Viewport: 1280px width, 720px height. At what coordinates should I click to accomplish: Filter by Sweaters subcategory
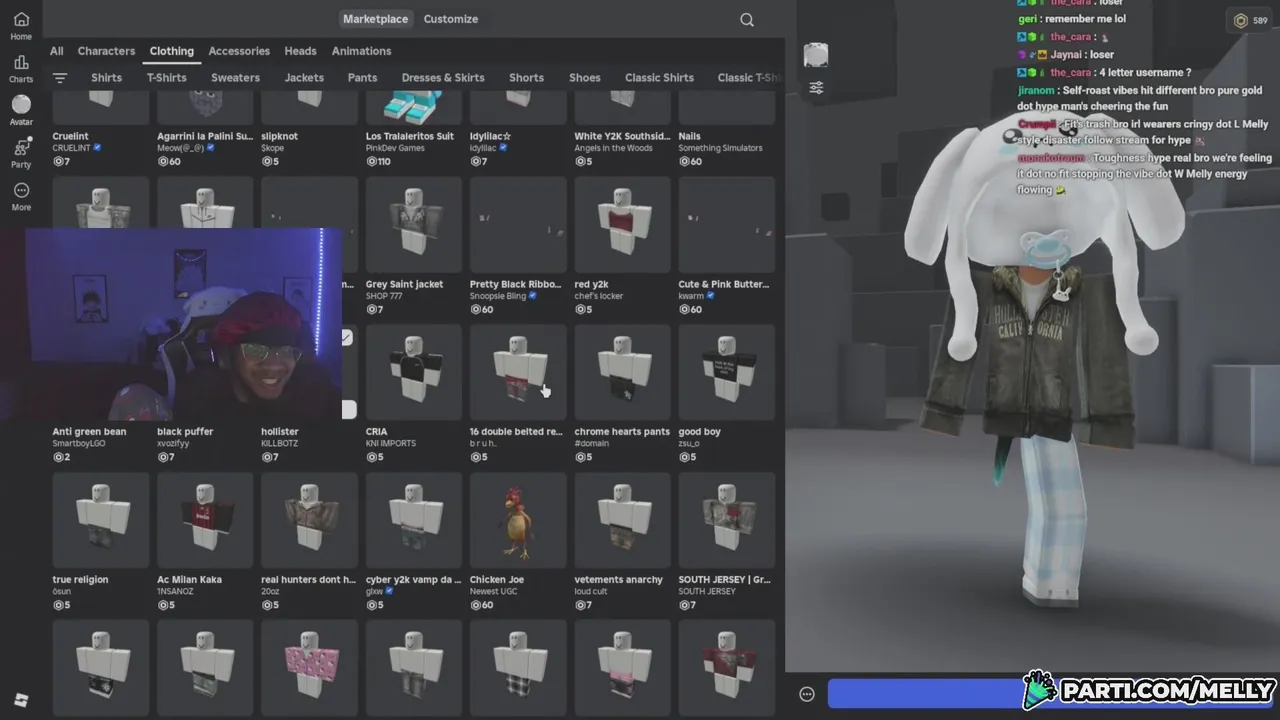click(235, 78)
